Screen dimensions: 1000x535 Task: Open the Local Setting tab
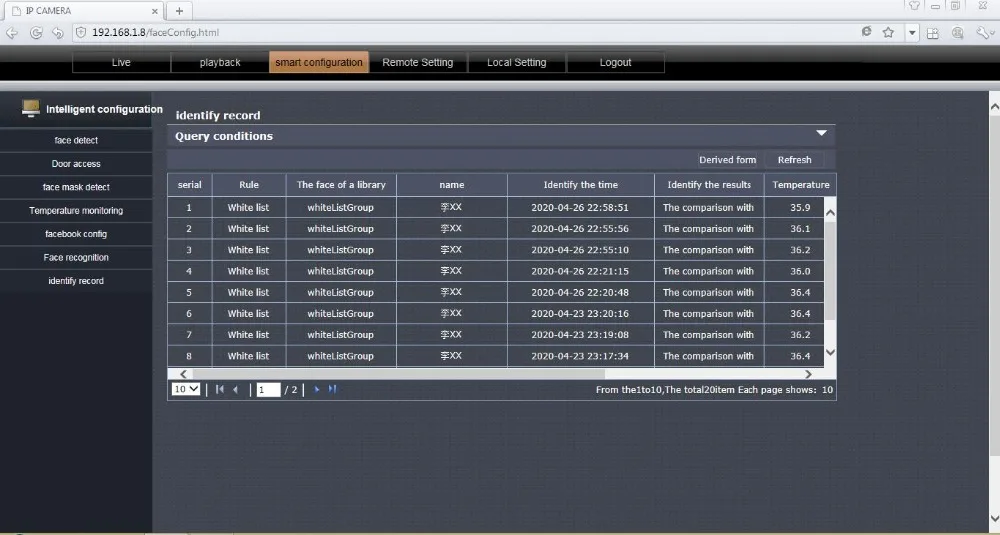[517, 62]
